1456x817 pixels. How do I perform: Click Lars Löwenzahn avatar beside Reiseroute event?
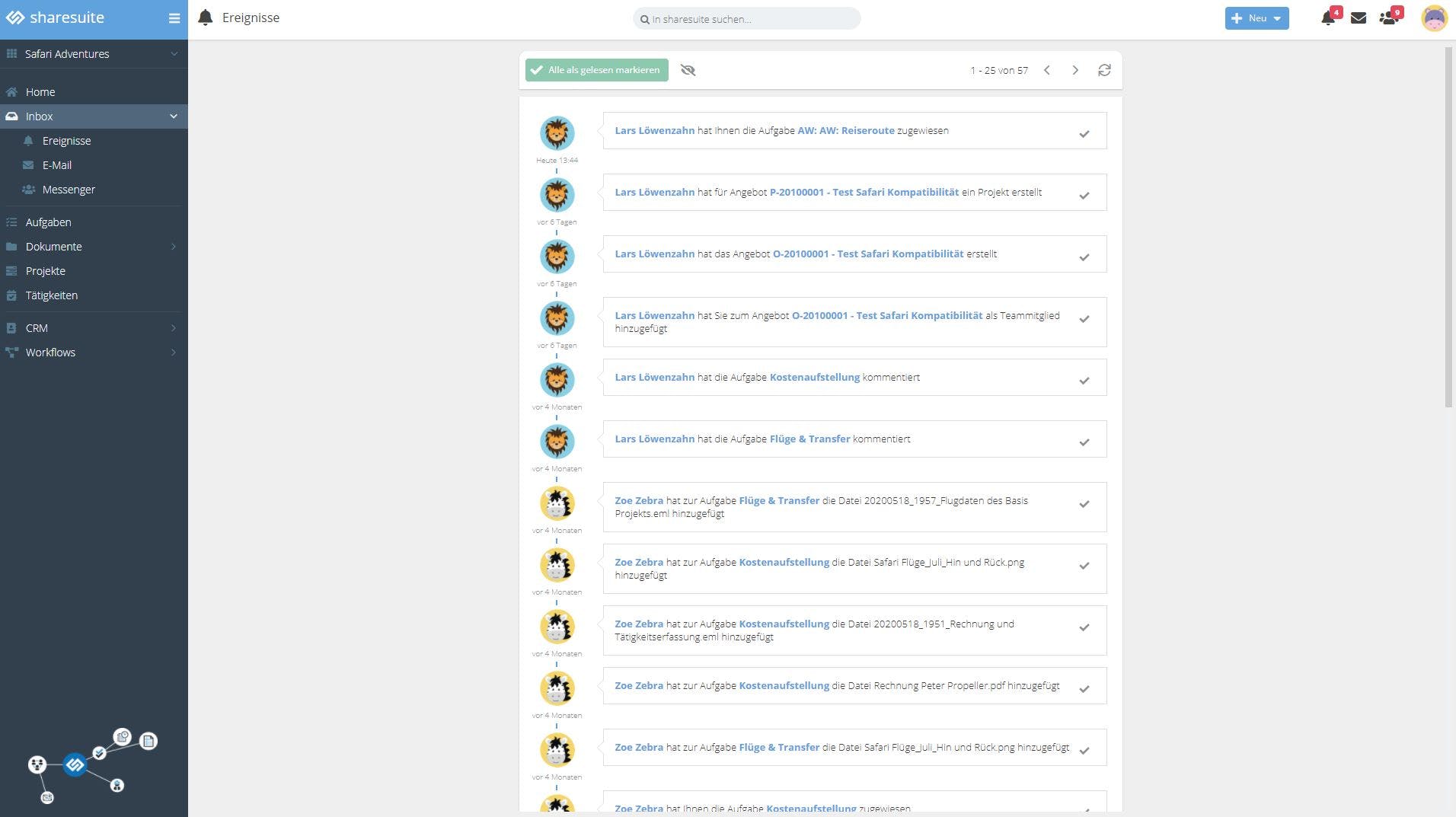tap(557, 133)
